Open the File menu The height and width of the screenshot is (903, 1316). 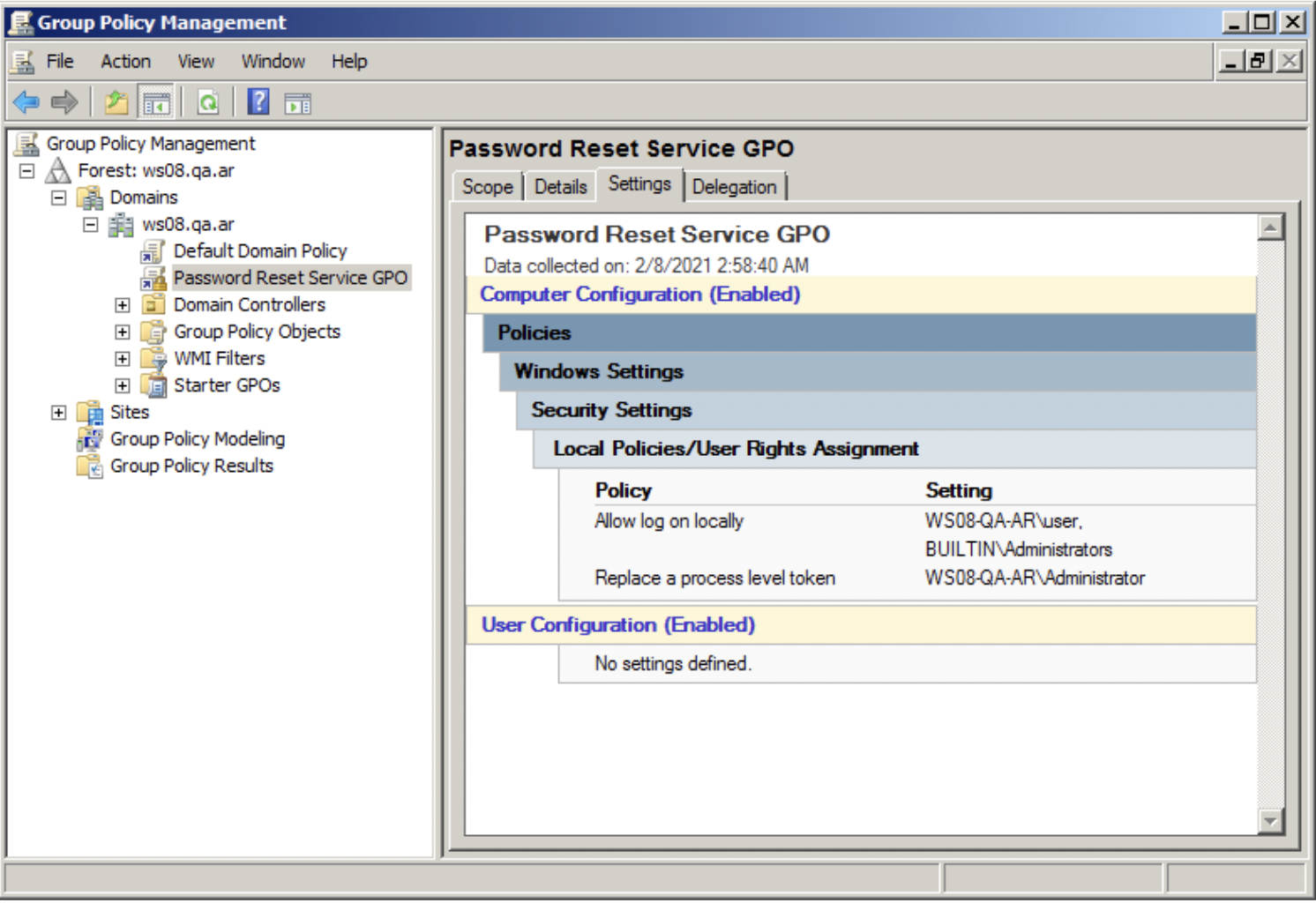[x=60, y=62]
